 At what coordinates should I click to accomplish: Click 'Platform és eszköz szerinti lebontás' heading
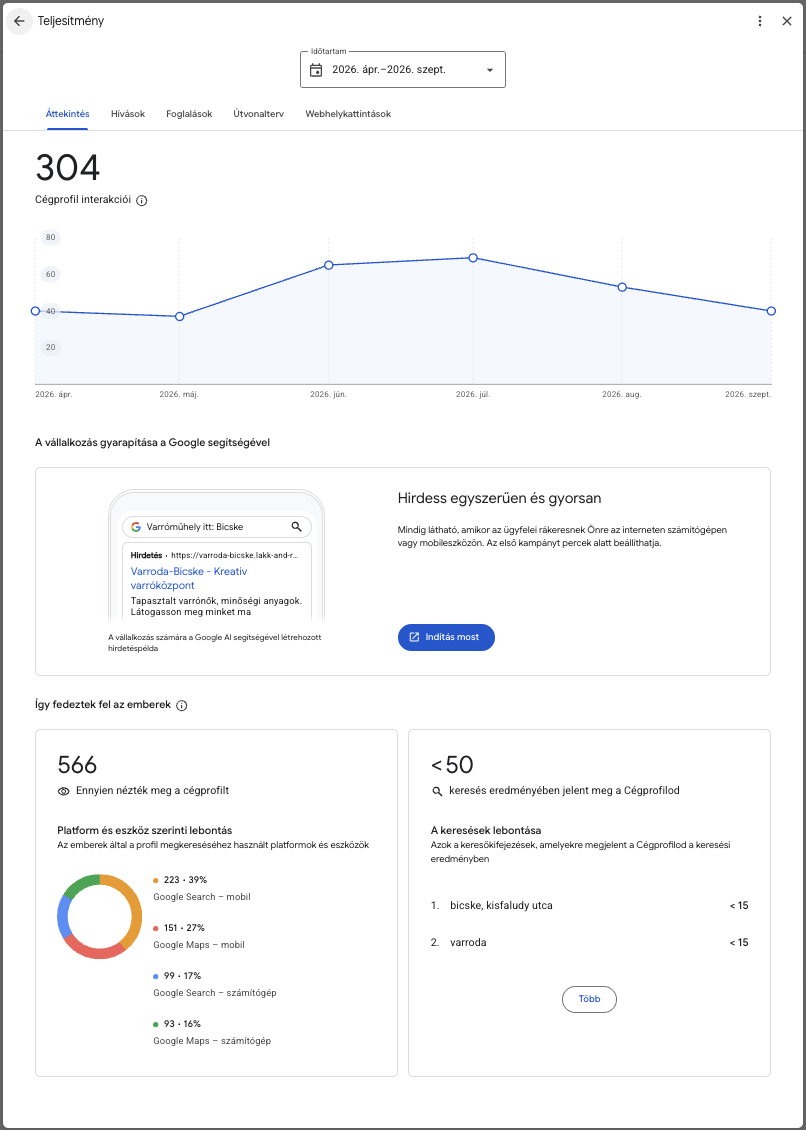[x=144, y=830]
